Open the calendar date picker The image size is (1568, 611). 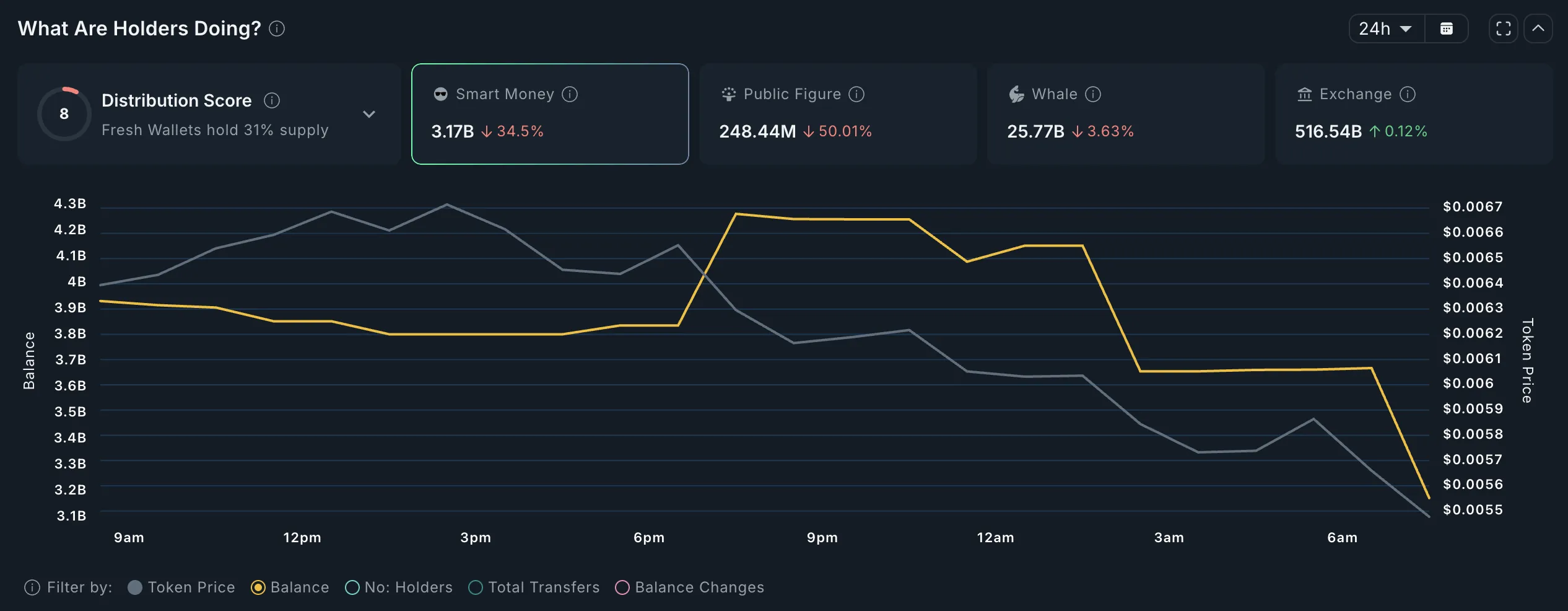[x=1447, y=29]
